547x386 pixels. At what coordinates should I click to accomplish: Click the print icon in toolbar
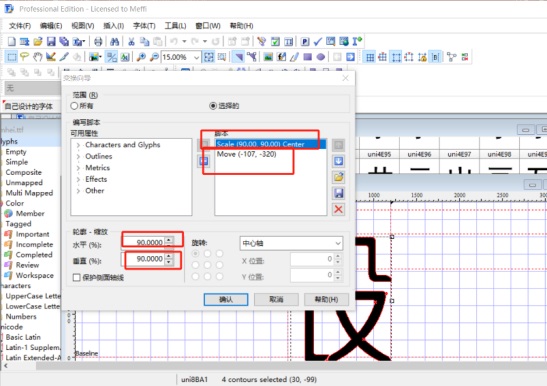(x=98, y=42)
